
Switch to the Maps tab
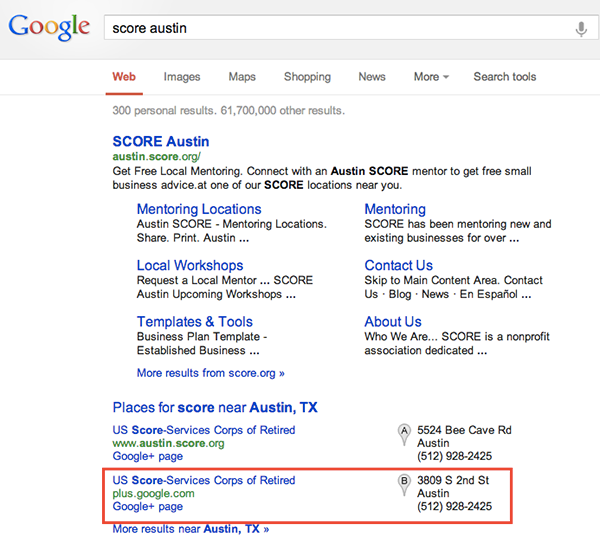(x=242, y=77)
